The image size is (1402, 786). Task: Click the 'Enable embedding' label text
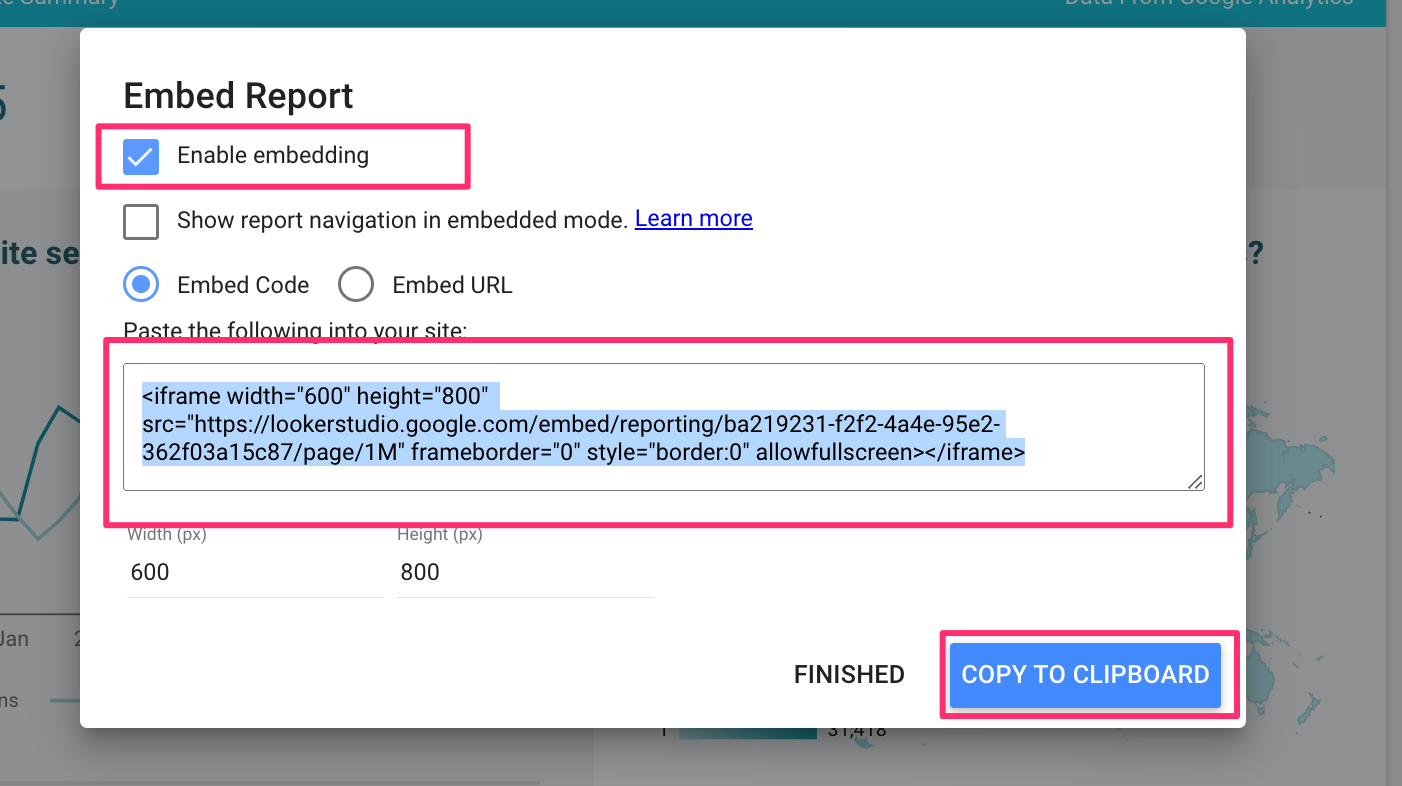[x=273, y=156]
